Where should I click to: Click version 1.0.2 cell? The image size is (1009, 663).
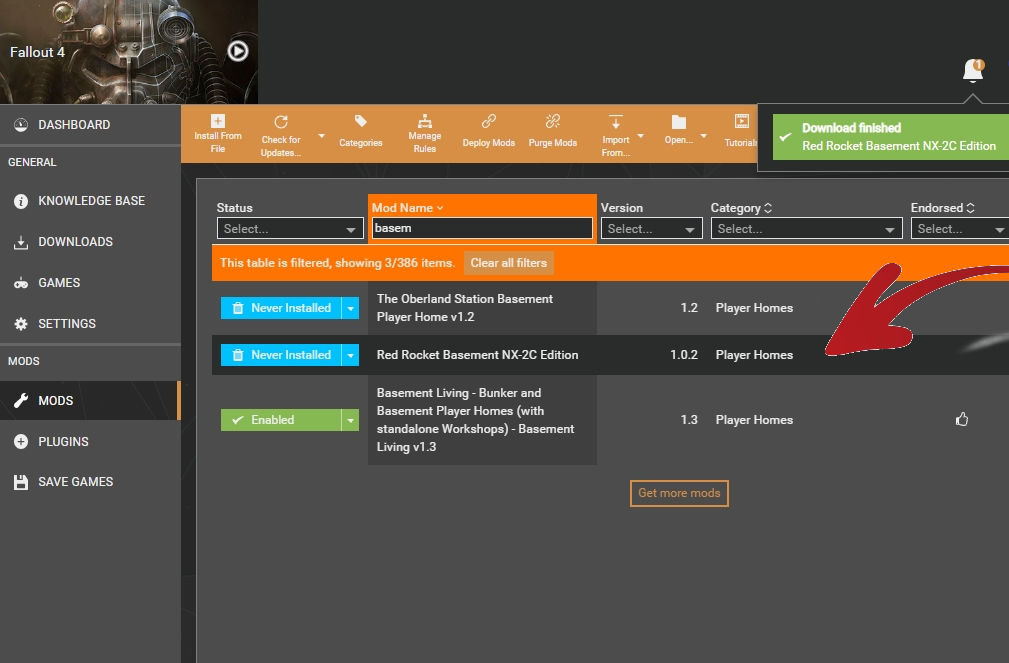click(x=683, y=355)
